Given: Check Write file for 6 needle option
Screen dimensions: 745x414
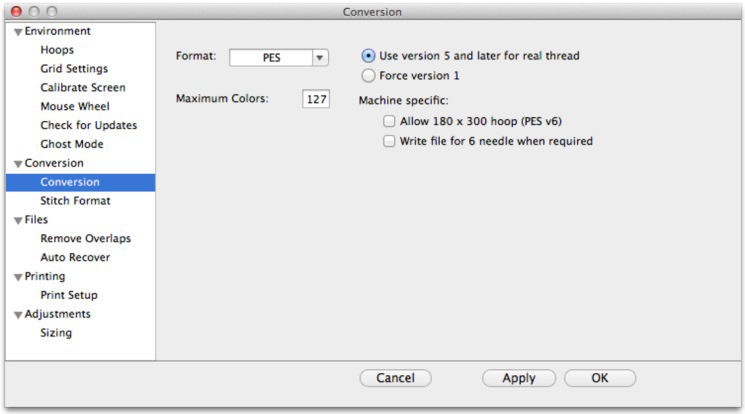Looking at the screenshot, I should pyautogui.click(x=389, y=142).
